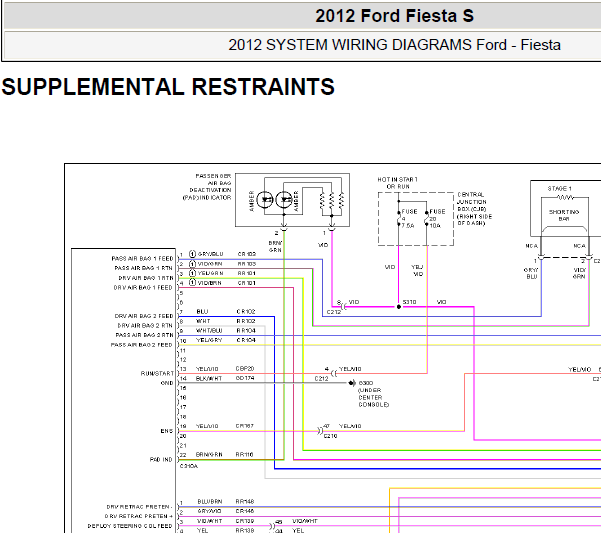This screenshot has width=601, height=533.
Task: Click the C310A connector label
Action: (189, 466)
